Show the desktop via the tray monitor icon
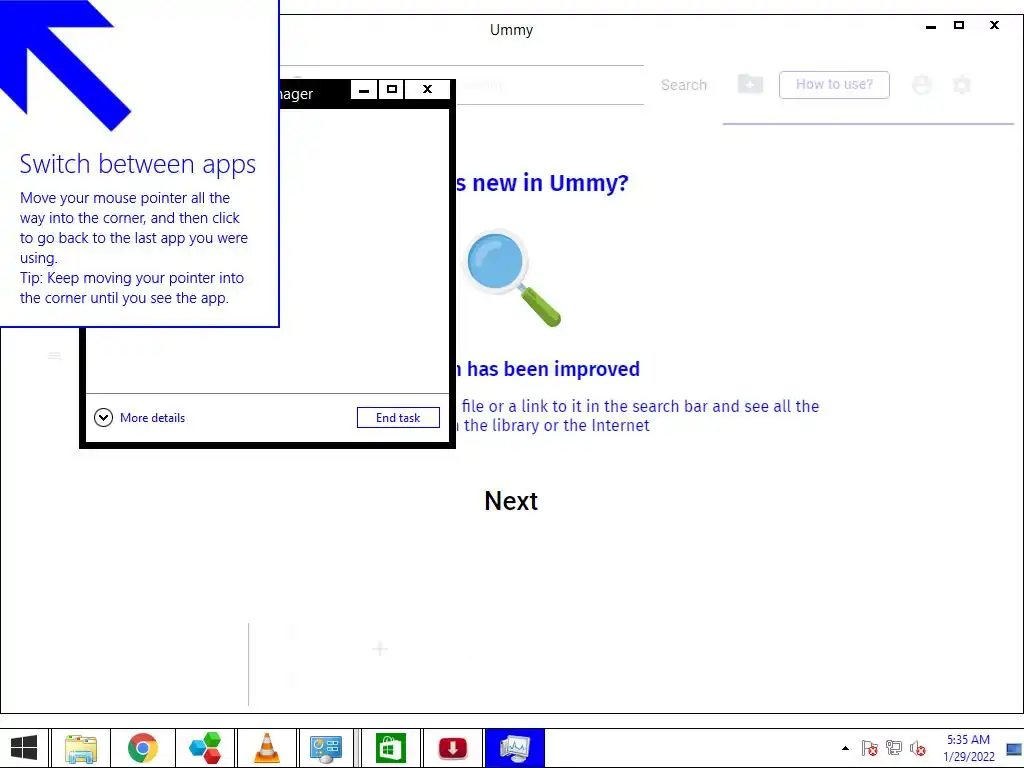 [1014, 749]
